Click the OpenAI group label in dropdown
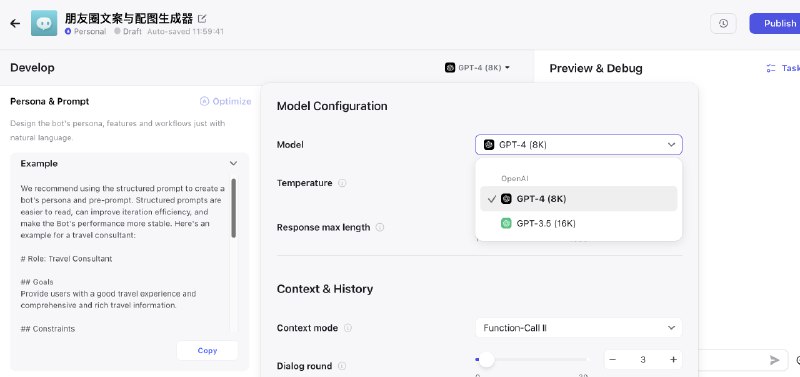The width and height of the screenshot is (800, 377). coord(515,179)
